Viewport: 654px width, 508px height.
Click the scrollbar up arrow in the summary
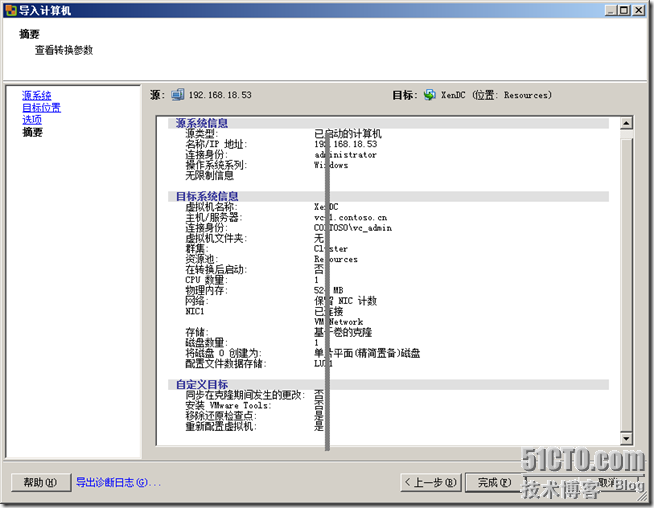coord(626,123)
